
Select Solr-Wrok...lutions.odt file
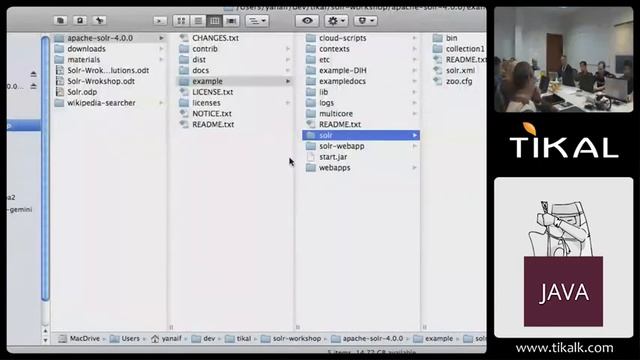pyautogui.click(x=109, y=70)
